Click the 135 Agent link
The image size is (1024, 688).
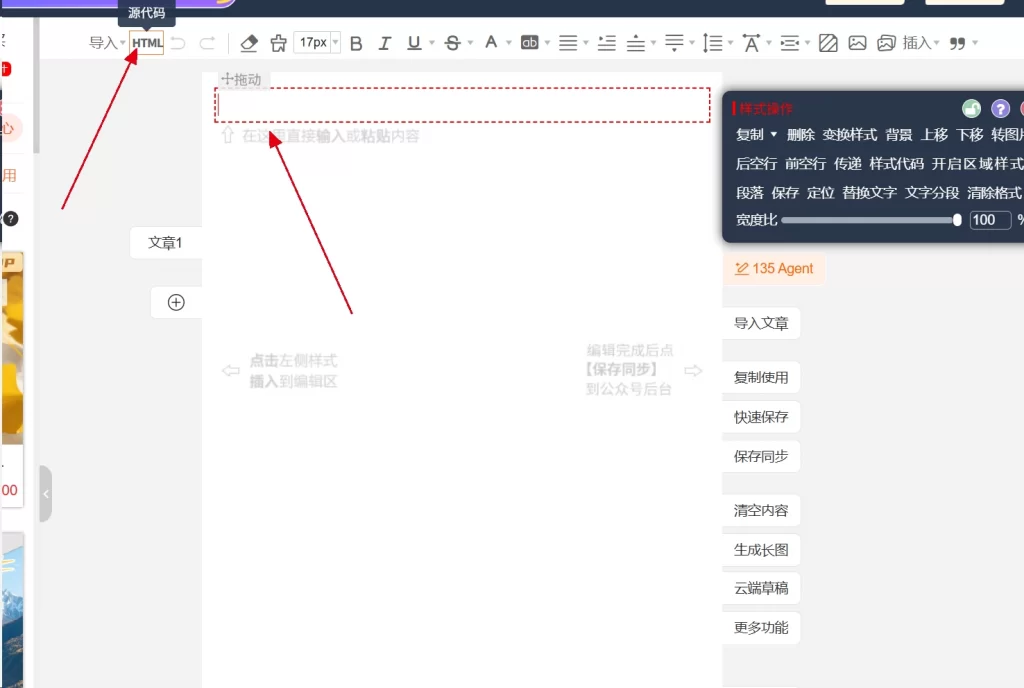774,268
